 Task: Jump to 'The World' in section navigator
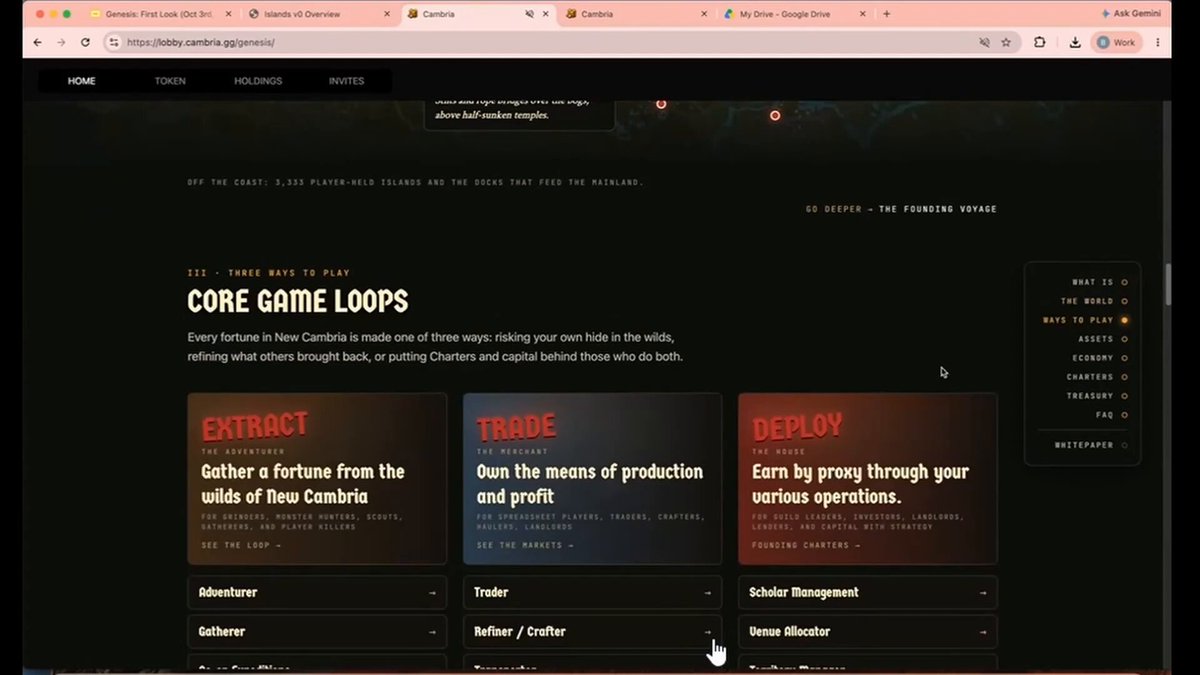click(x=1094, y=301)
